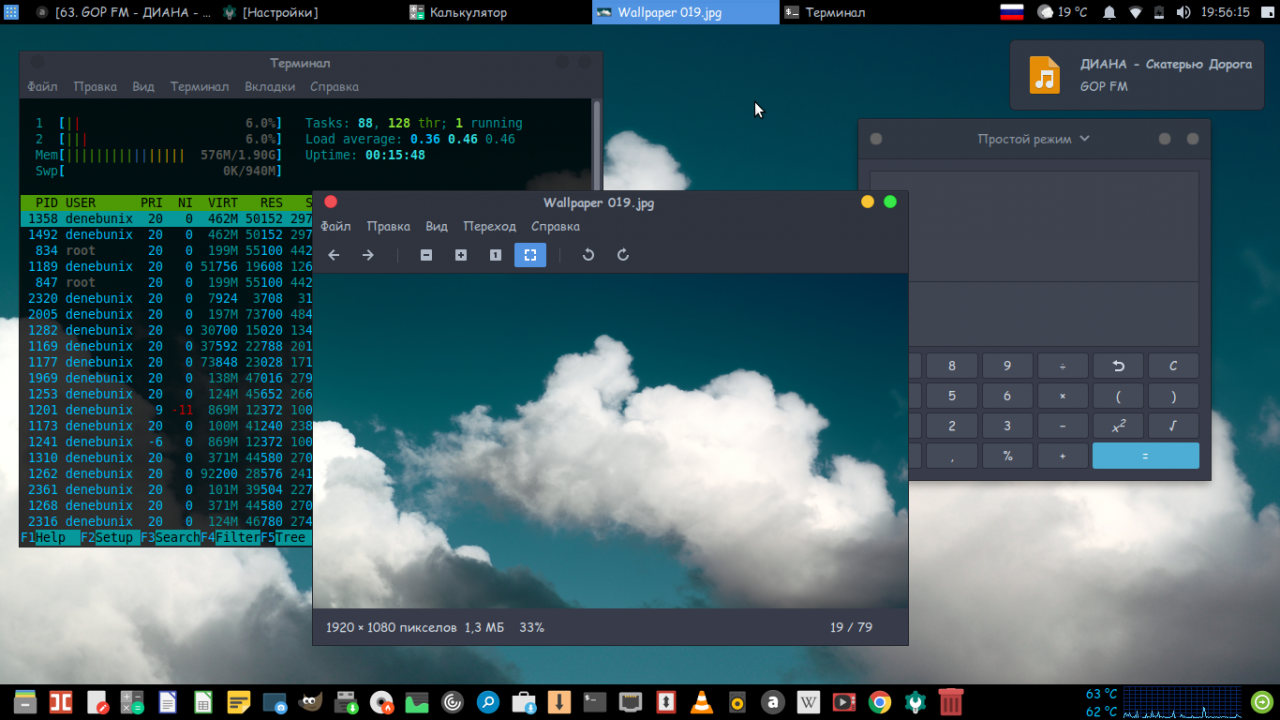Open Переход menu in image viewer

click(490, 227)
